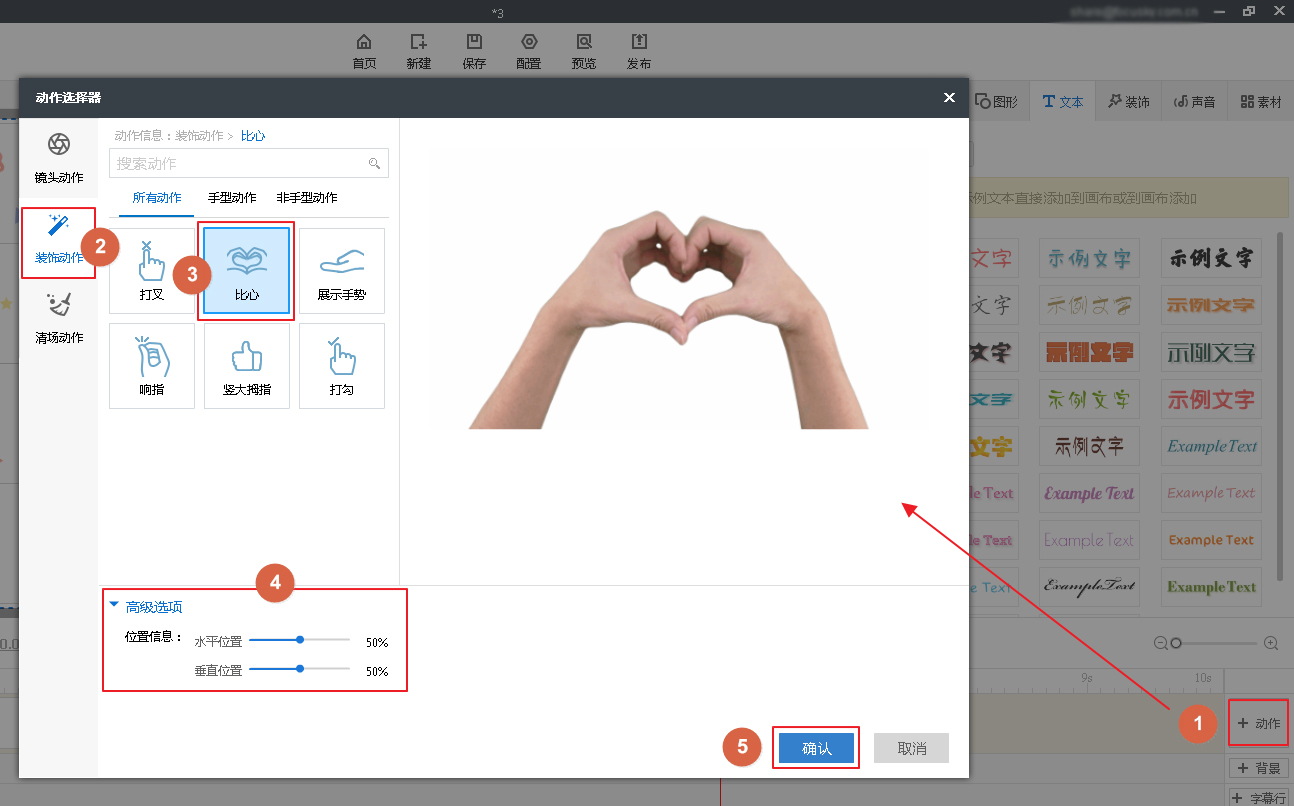1294x806 pixels.
Task: Select the 竖大拇指 thumbs up action
Action: 246,365
